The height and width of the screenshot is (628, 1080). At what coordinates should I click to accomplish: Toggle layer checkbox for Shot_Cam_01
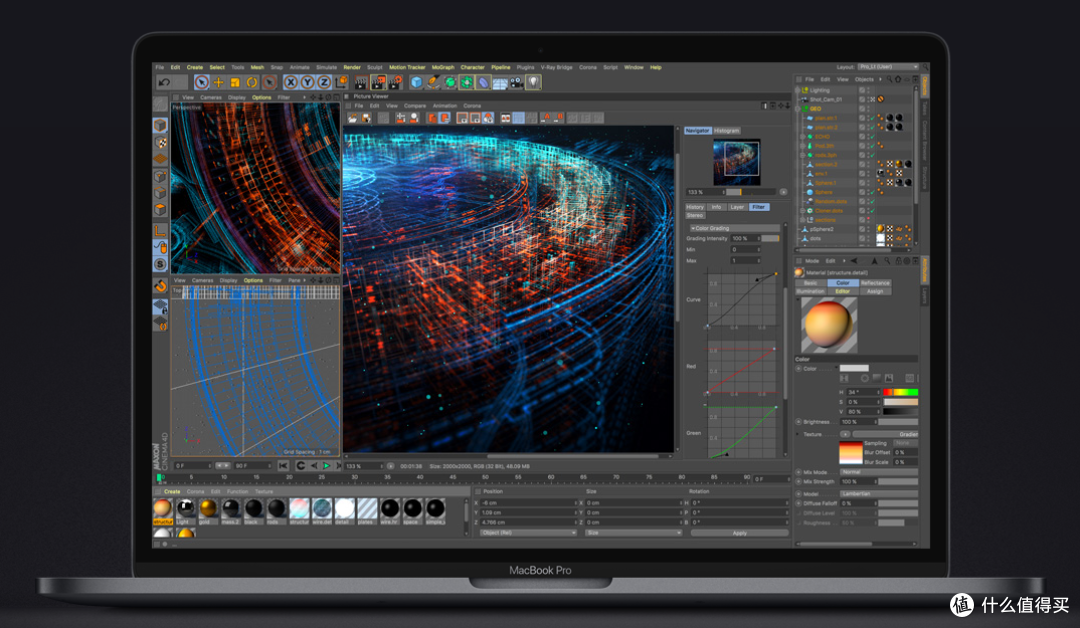click(861, 99)
